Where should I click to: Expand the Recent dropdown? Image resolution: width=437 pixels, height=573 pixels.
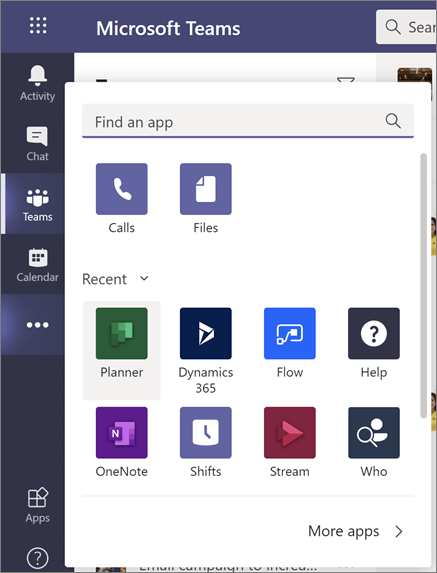(x=115, y=279)
